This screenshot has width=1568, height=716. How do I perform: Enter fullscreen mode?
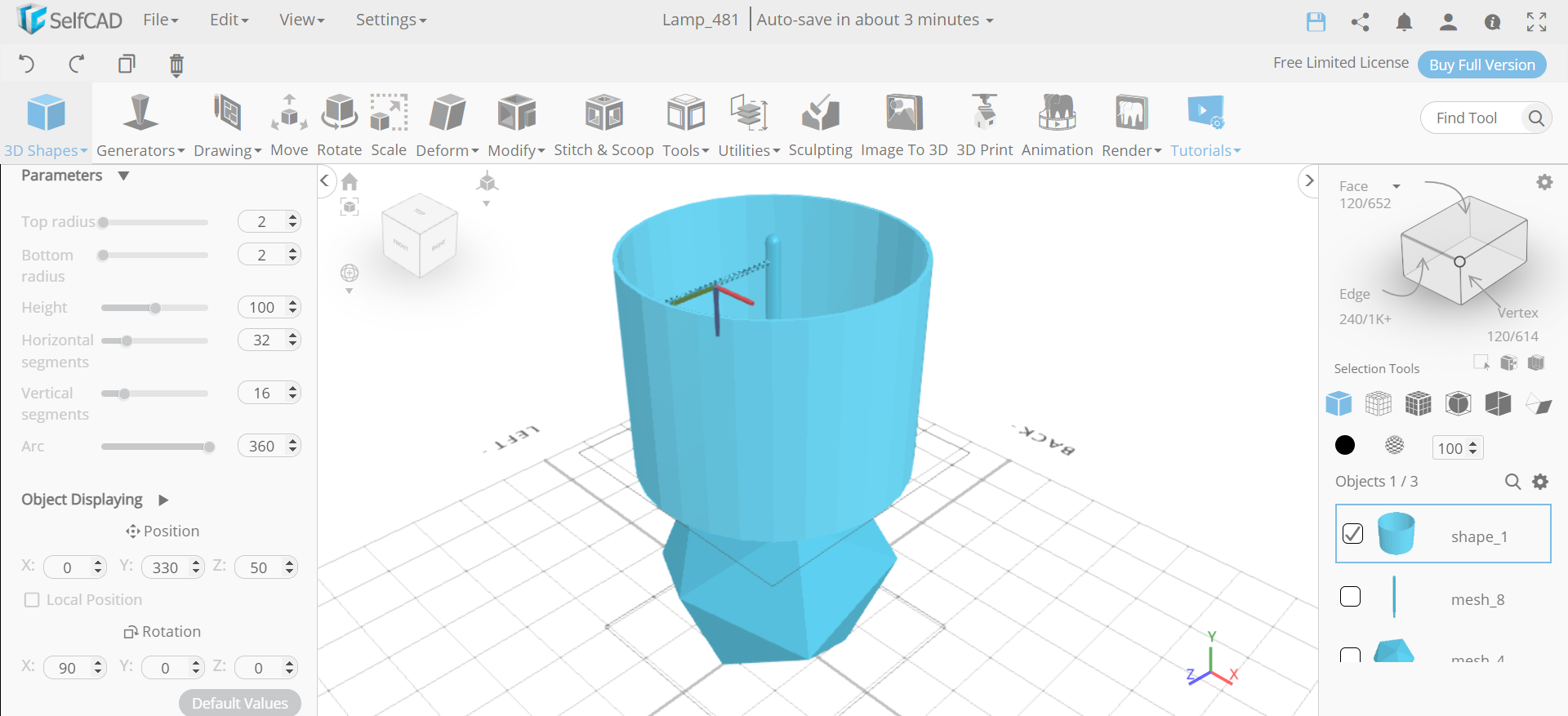1536,22
